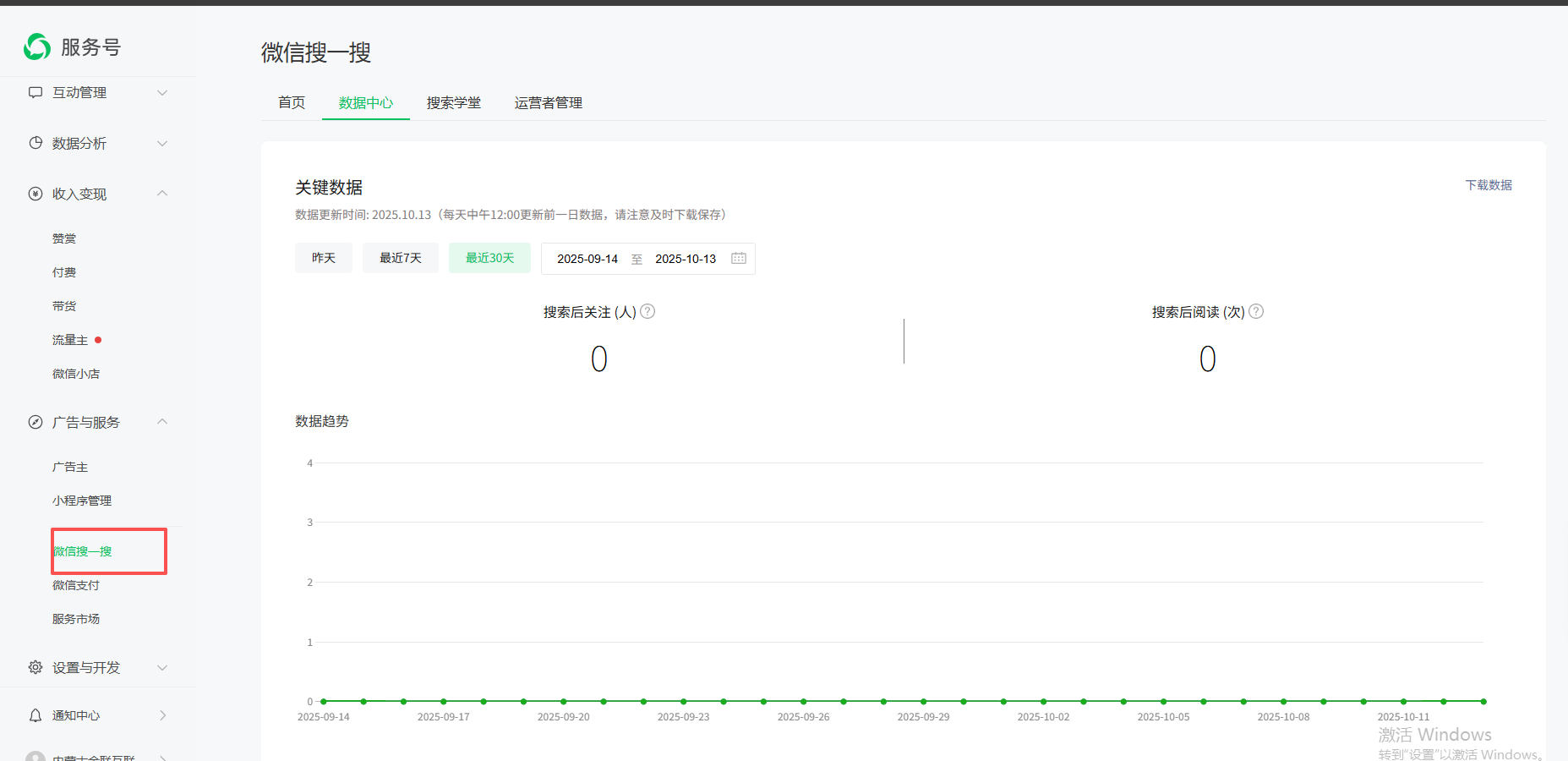This screenshot has width=1568, height=761.
Task: Click the 设置与开发 gear icon
Action: pyautogui.click(x=36, y=667)
